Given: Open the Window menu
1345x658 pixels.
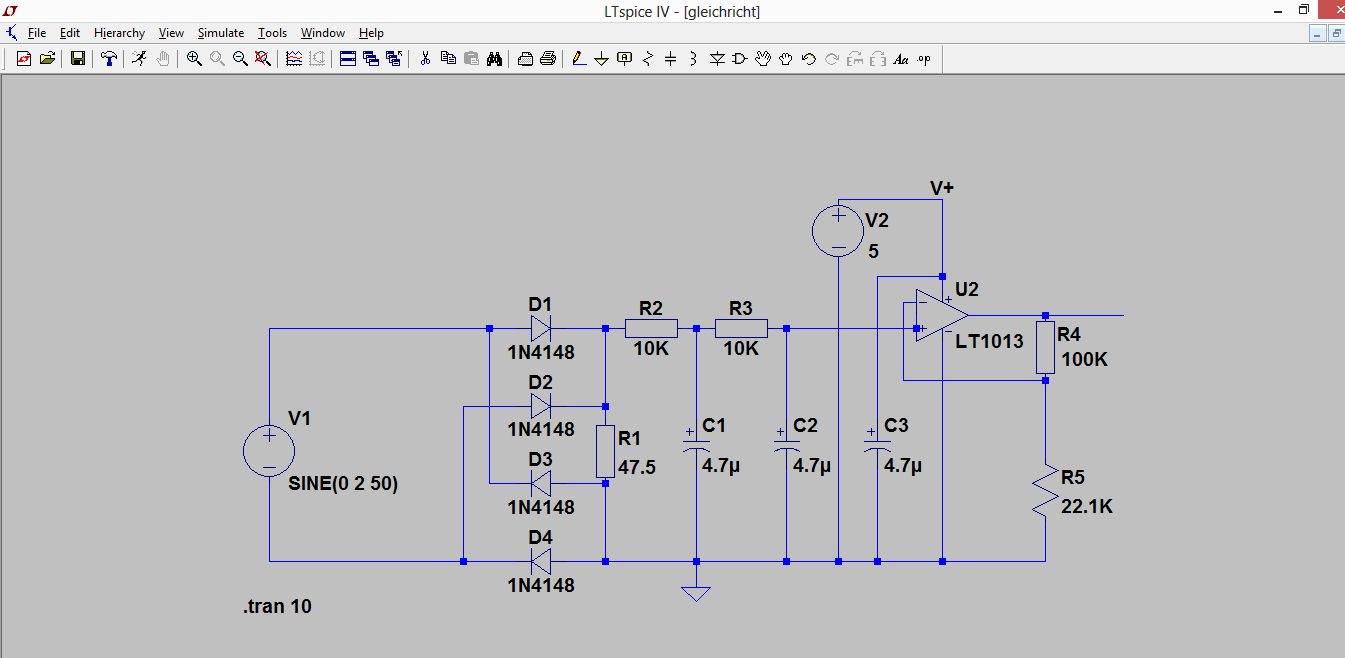Looking at the screenshot, I should 323,33.
